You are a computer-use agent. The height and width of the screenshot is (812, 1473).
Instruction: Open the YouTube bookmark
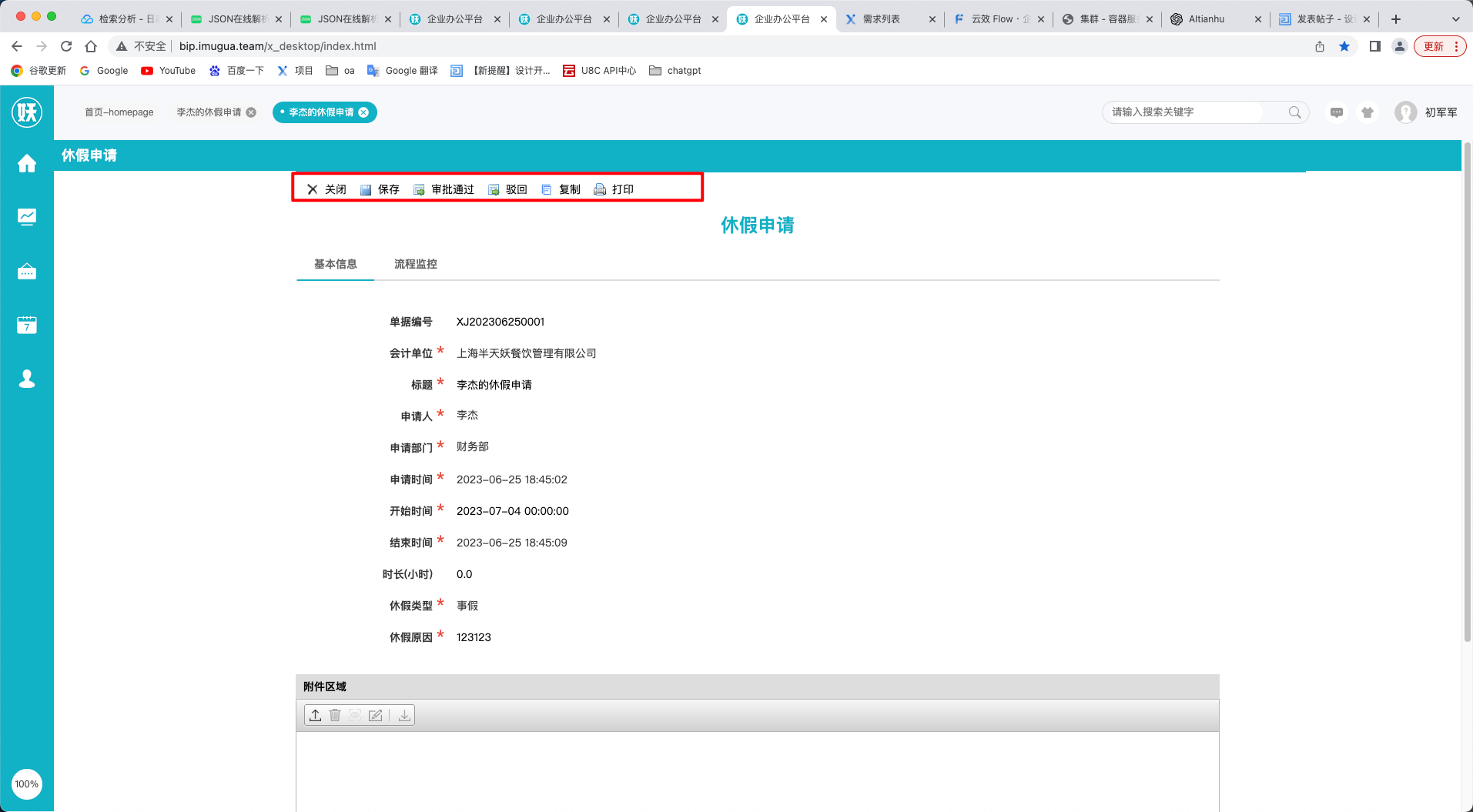pos(169,71)
